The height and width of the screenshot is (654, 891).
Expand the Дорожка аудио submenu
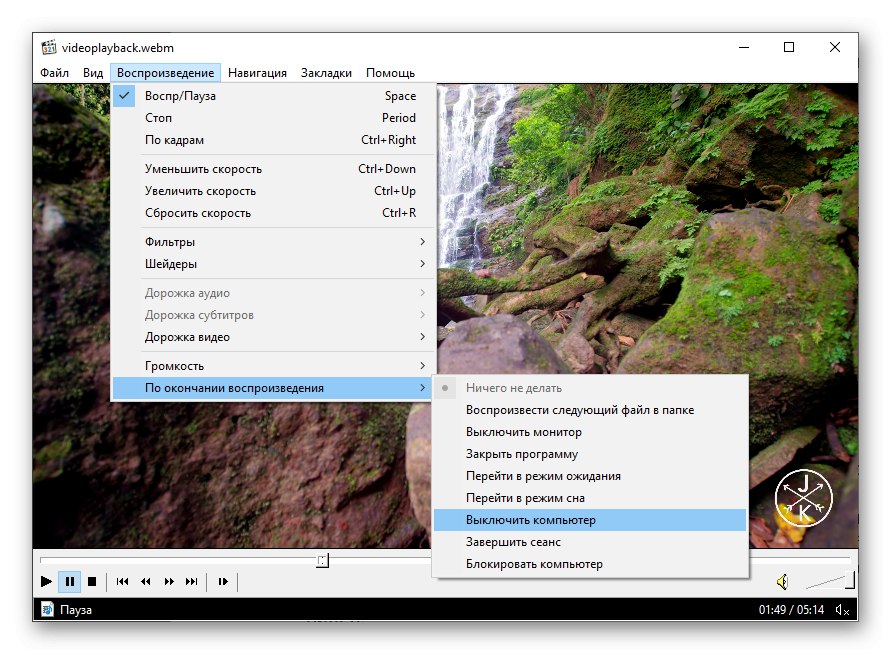coord(274,293)
